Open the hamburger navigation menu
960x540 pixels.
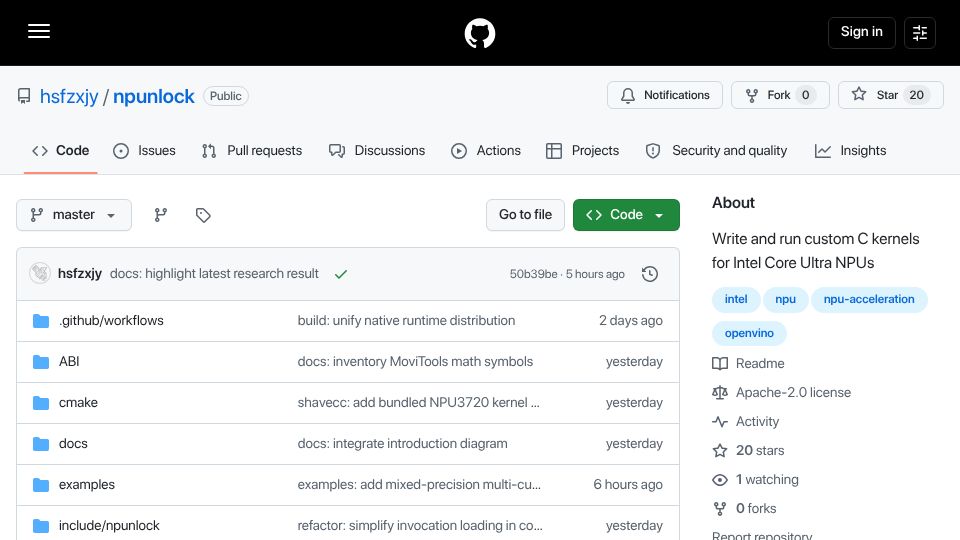click(39, 31)
